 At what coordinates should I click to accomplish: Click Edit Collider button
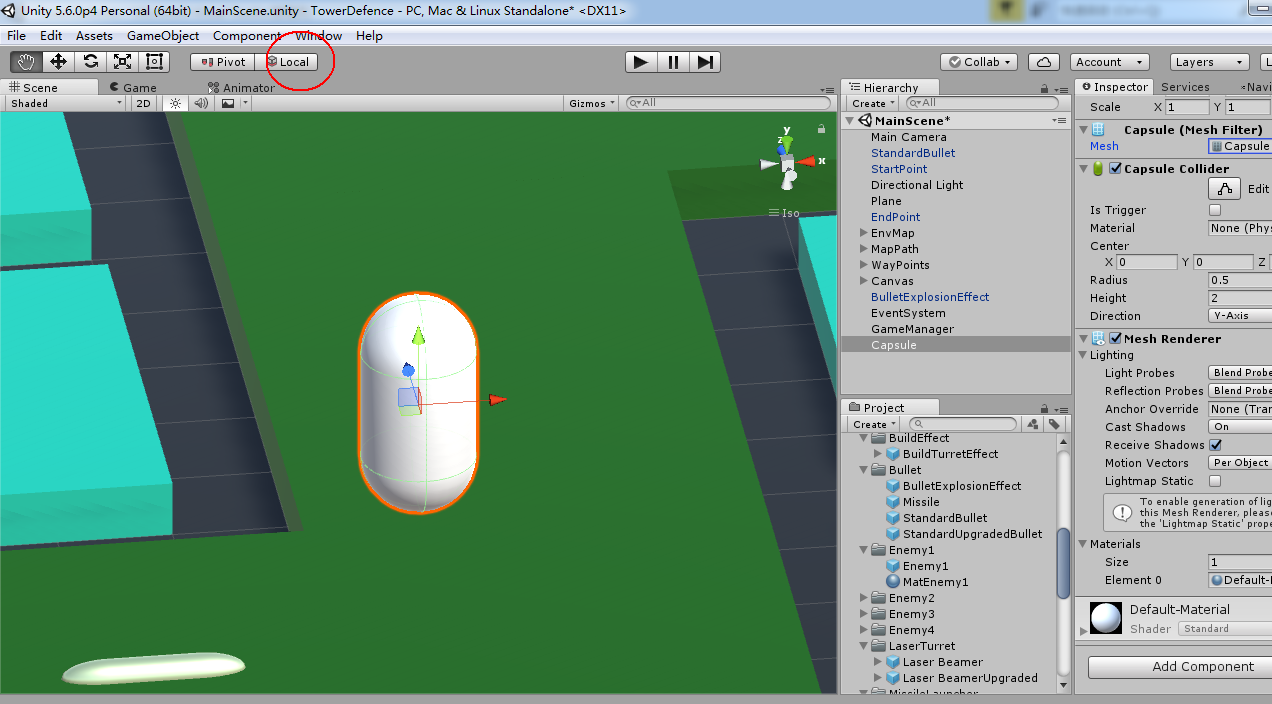click(x=1224, y=188)
